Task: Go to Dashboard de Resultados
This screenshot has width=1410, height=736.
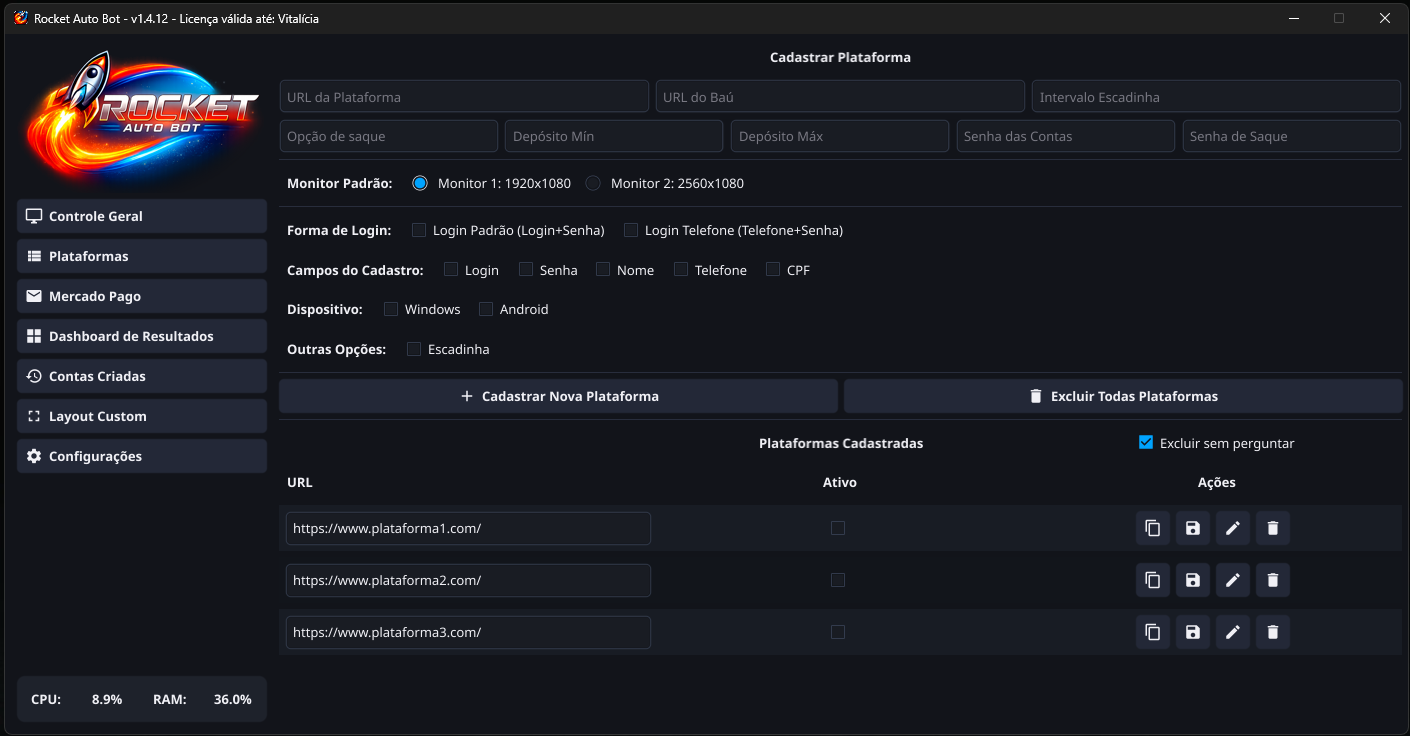Action: (x=142, y=336)
